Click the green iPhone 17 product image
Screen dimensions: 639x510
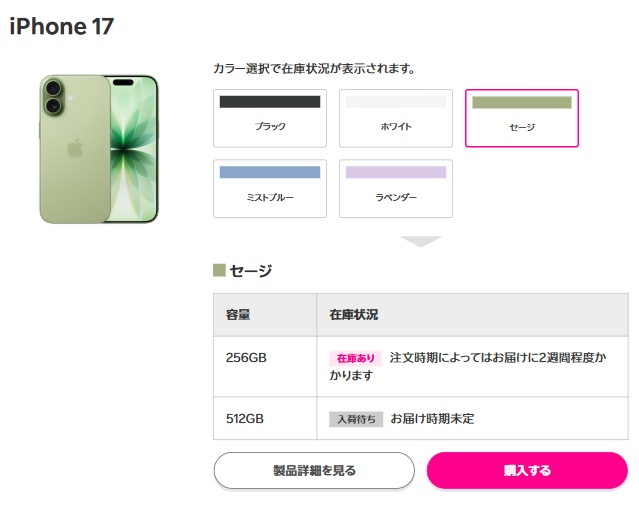(x=99, y=148)
